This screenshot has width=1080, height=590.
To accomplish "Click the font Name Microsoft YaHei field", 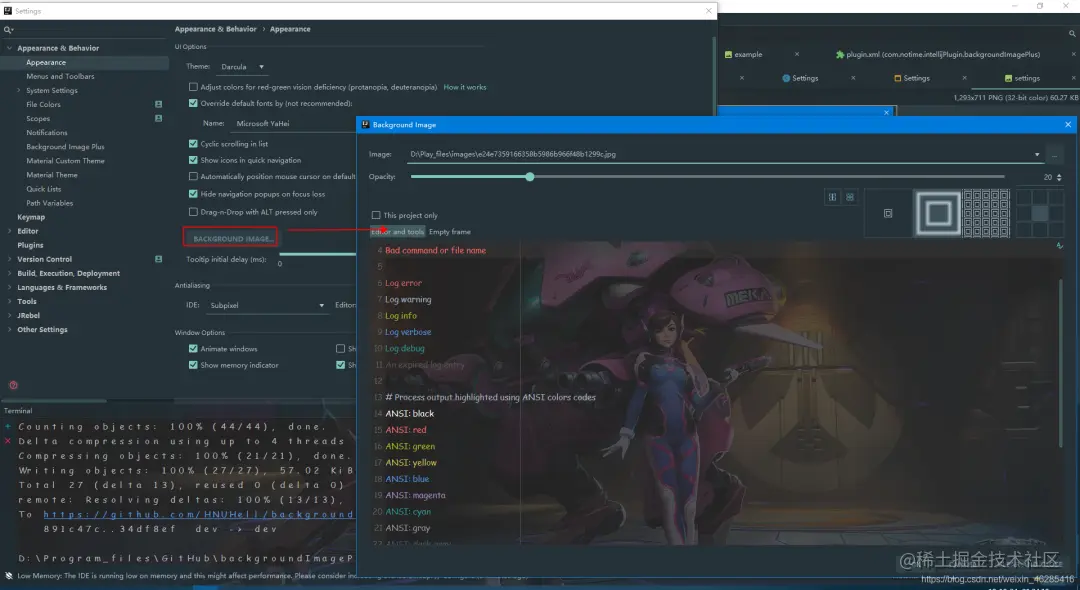I will [x=295, y=123].
